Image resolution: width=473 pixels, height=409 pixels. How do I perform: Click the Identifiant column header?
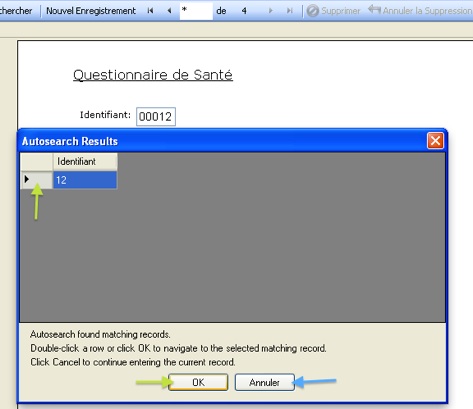point(85,161)
